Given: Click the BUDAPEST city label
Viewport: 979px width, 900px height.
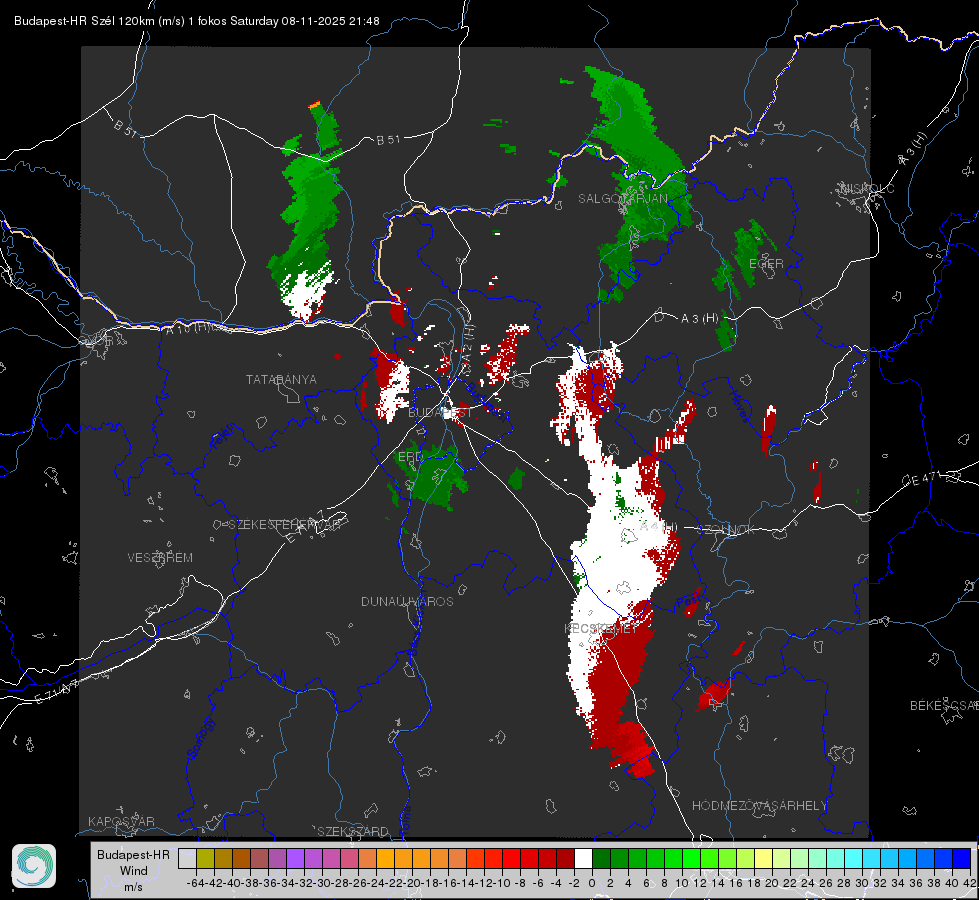Looking at the screenshot, I should tap(440, 413).
